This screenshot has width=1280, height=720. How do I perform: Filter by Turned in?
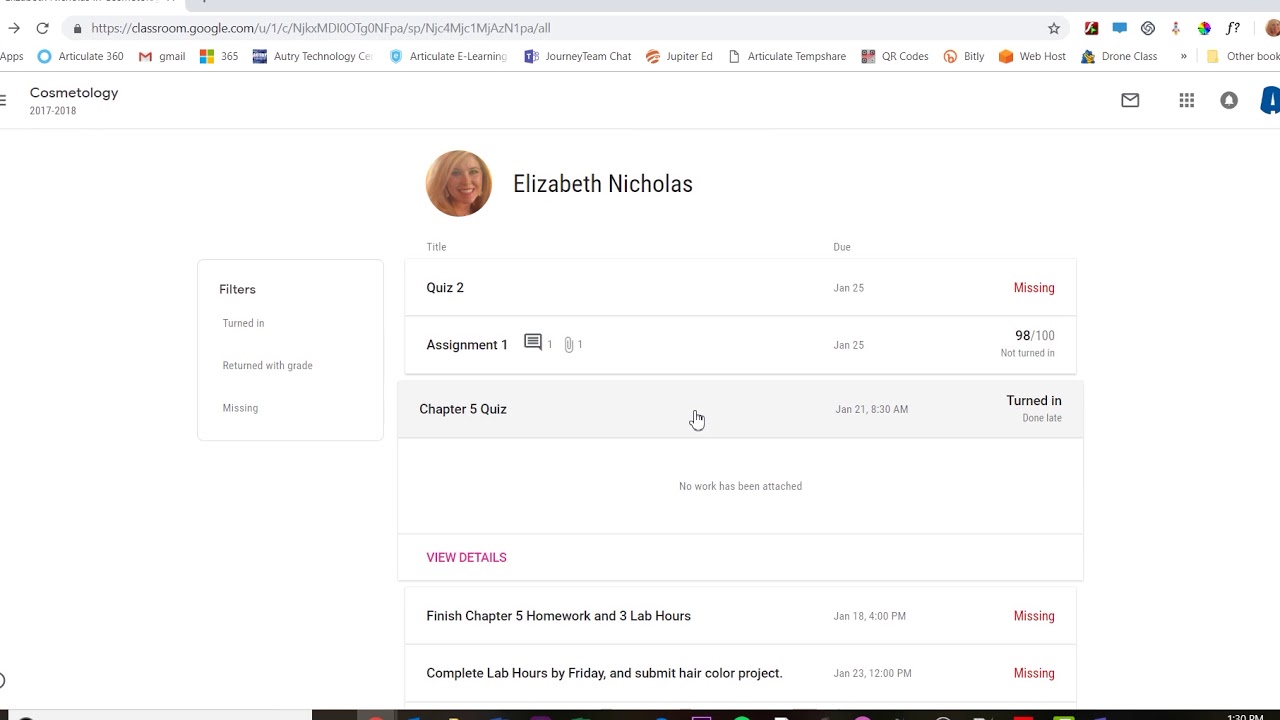click(243, 323)
